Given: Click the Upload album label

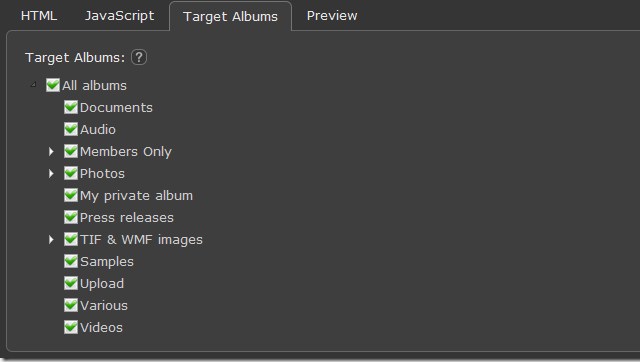Looking at the screenshot, I should click(102, 283).
